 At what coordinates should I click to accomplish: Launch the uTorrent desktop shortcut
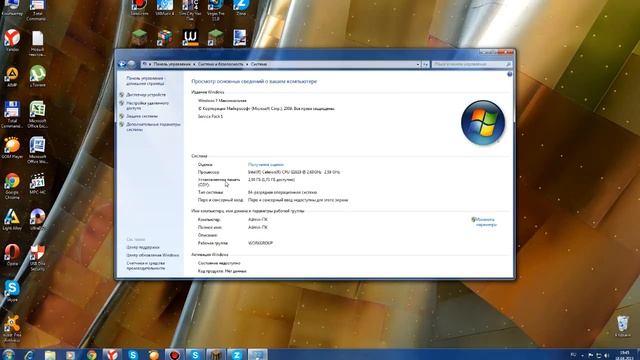(x=38, y=76)
